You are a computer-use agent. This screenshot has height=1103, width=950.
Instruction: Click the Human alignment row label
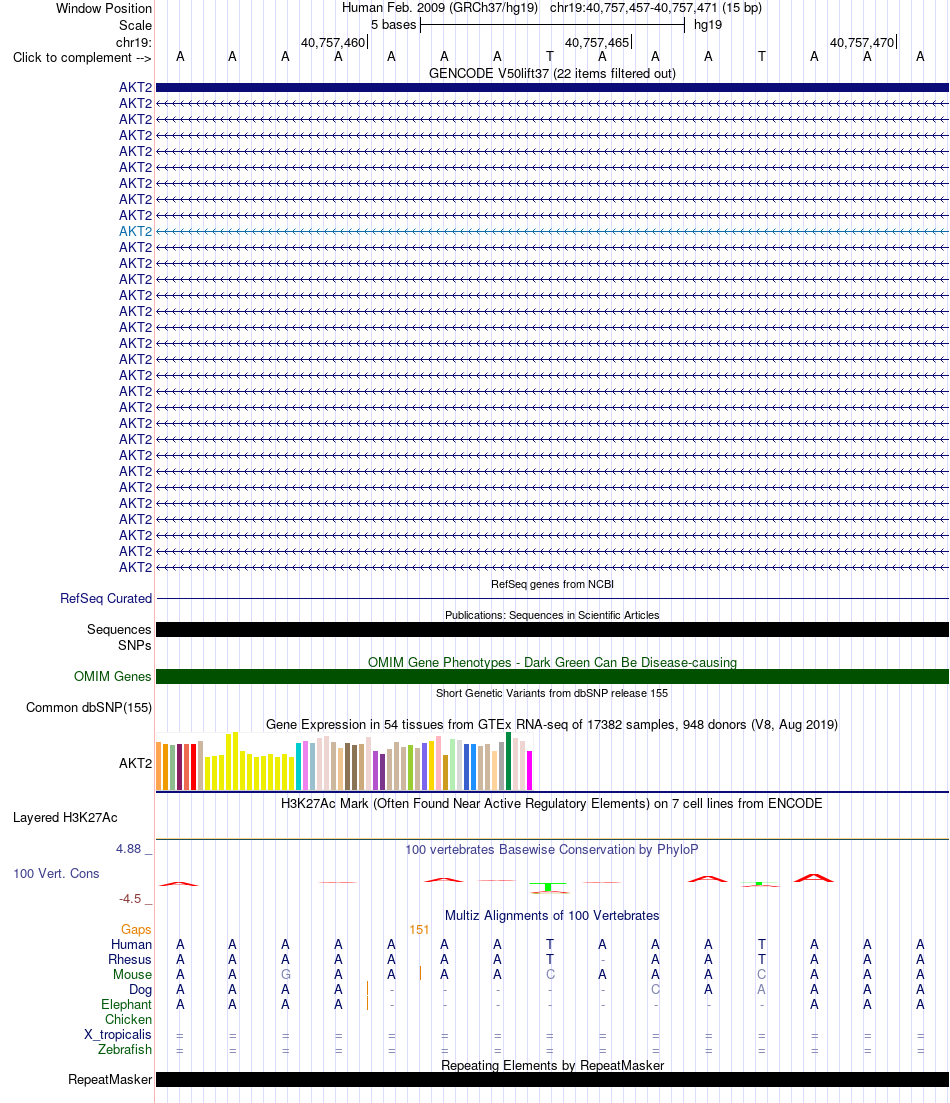click(131, 945)
